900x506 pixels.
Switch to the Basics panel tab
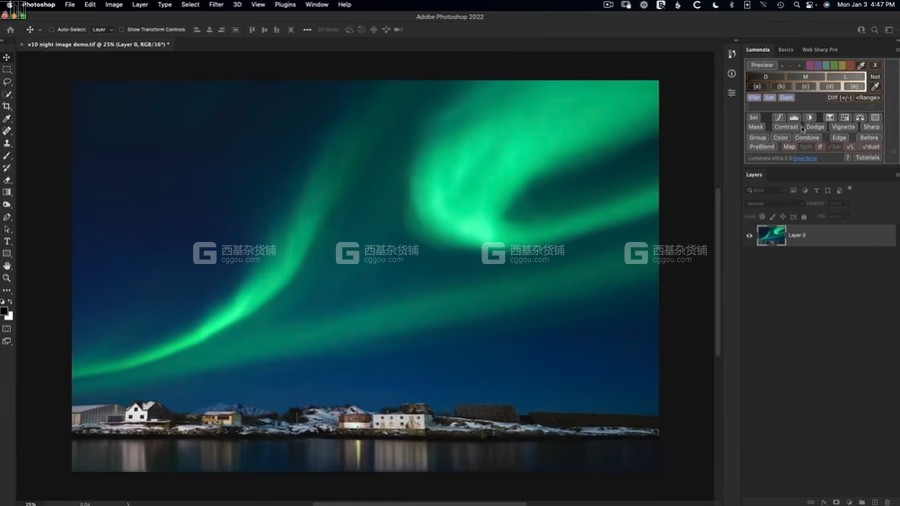(785, 50)
